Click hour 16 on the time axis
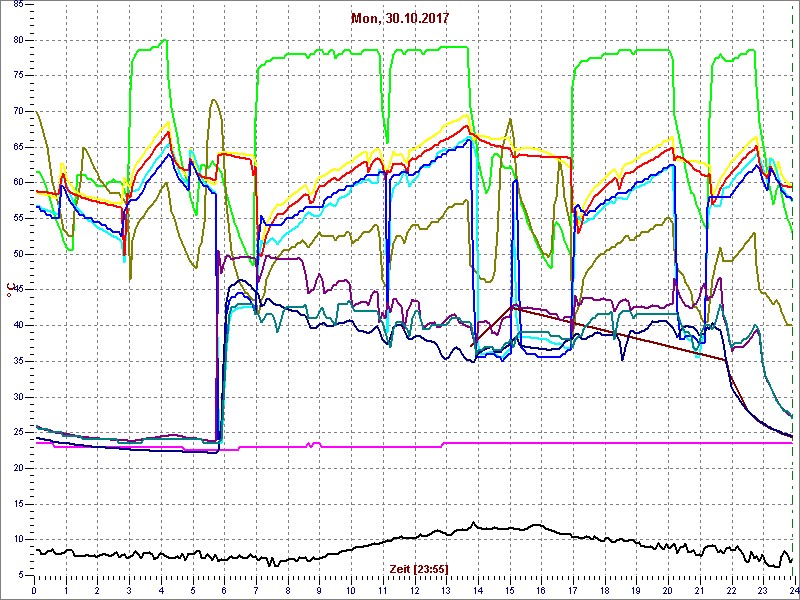The width and height of the screenshot is (800, 600). [x=541, y=589]
